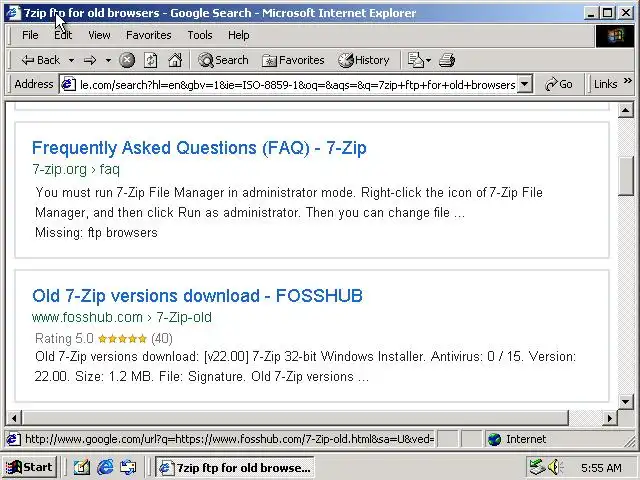The height and width of the screenshot is (480, 640).
Task: Click the Show Desktop Quick Launch icon
Action: [82, 467]
